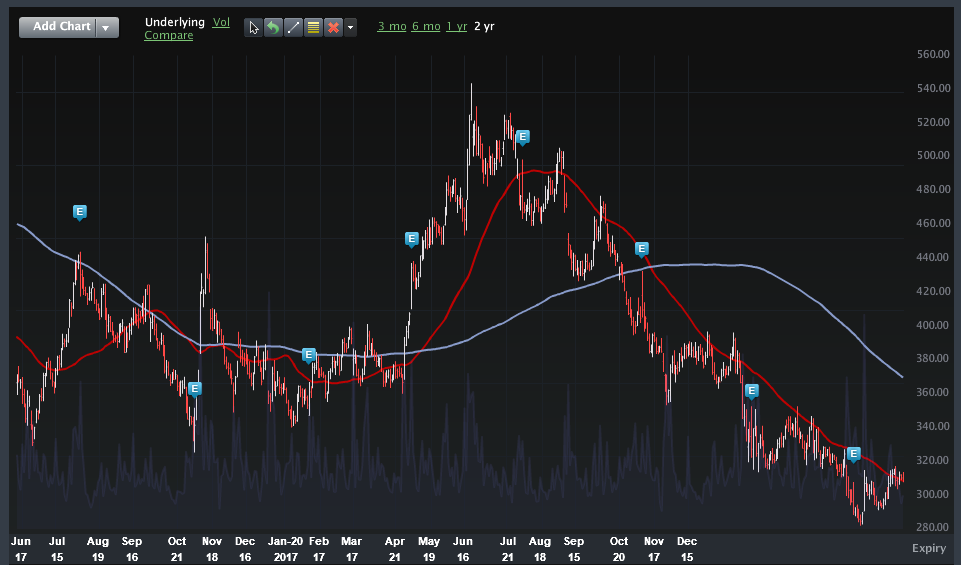The image size is (961, 565).
Task: Switch to the Vol chart view
Action: [221, 22]
